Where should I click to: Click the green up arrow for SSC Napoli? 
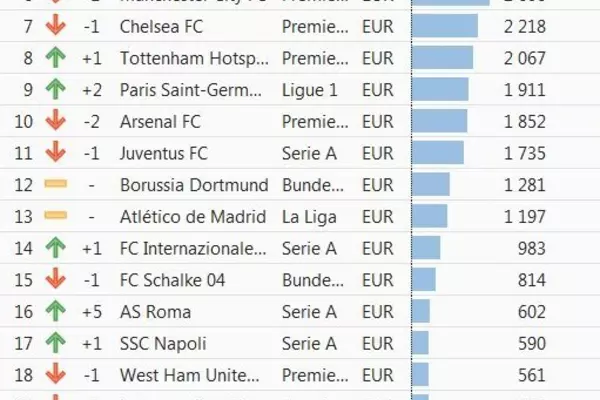pos(55,344)
